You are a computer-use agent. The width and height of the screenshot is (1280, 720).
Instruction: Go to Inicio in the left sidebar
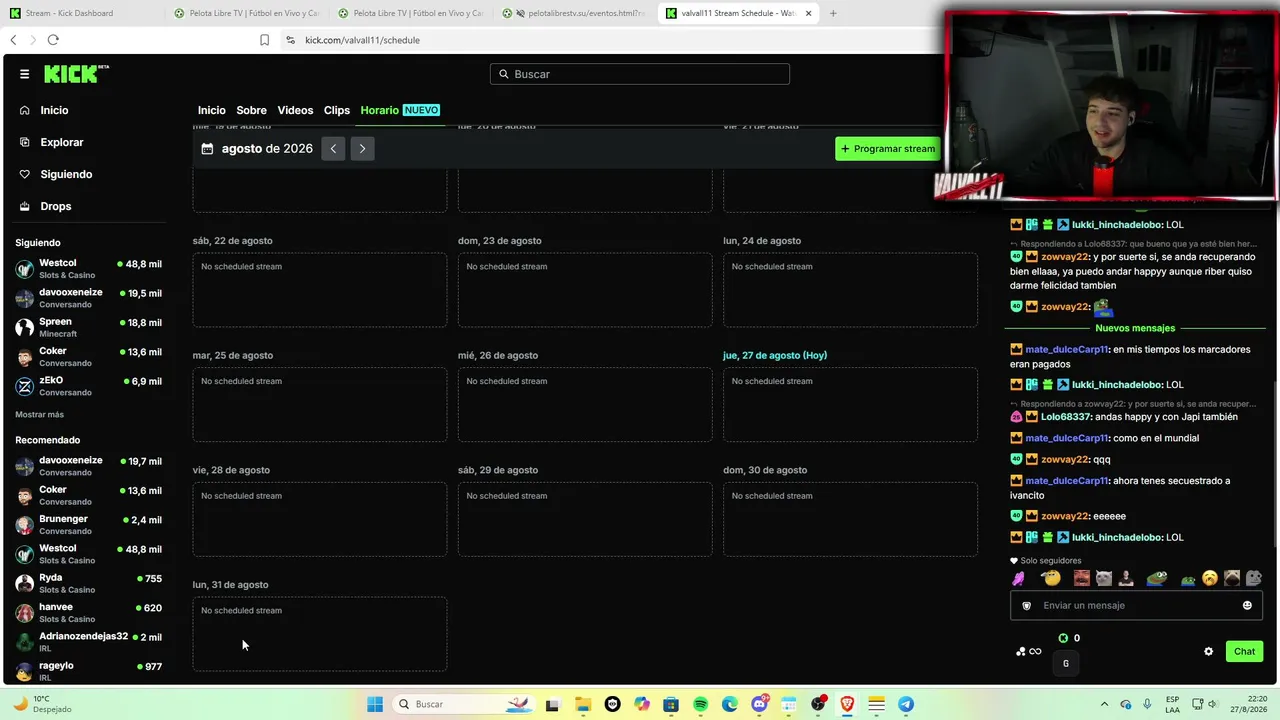pyautogui.click(x=54, y=110)
